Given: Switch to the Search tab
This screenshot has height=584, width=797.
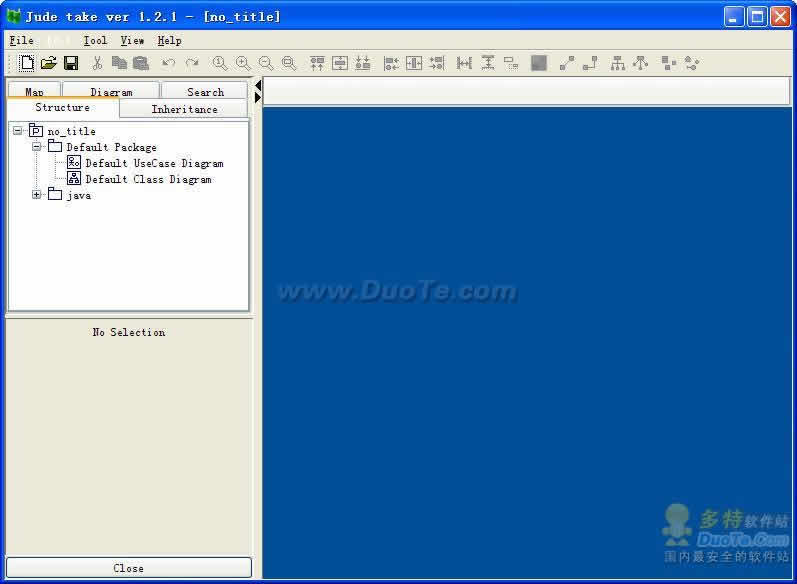Looking at the screenshot, I should 205,90.
